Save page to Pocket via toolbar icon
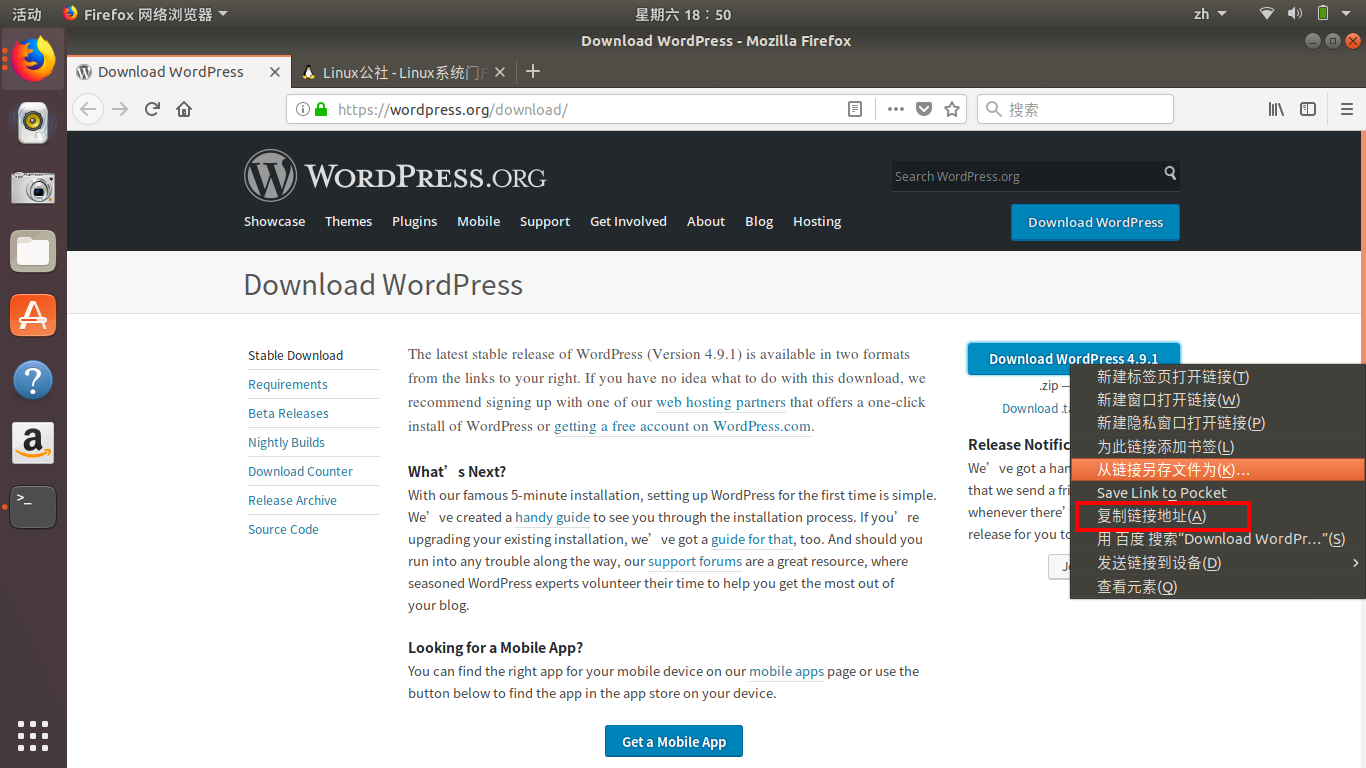Screen dimensions: 1366x768 [x=923, y=109]
